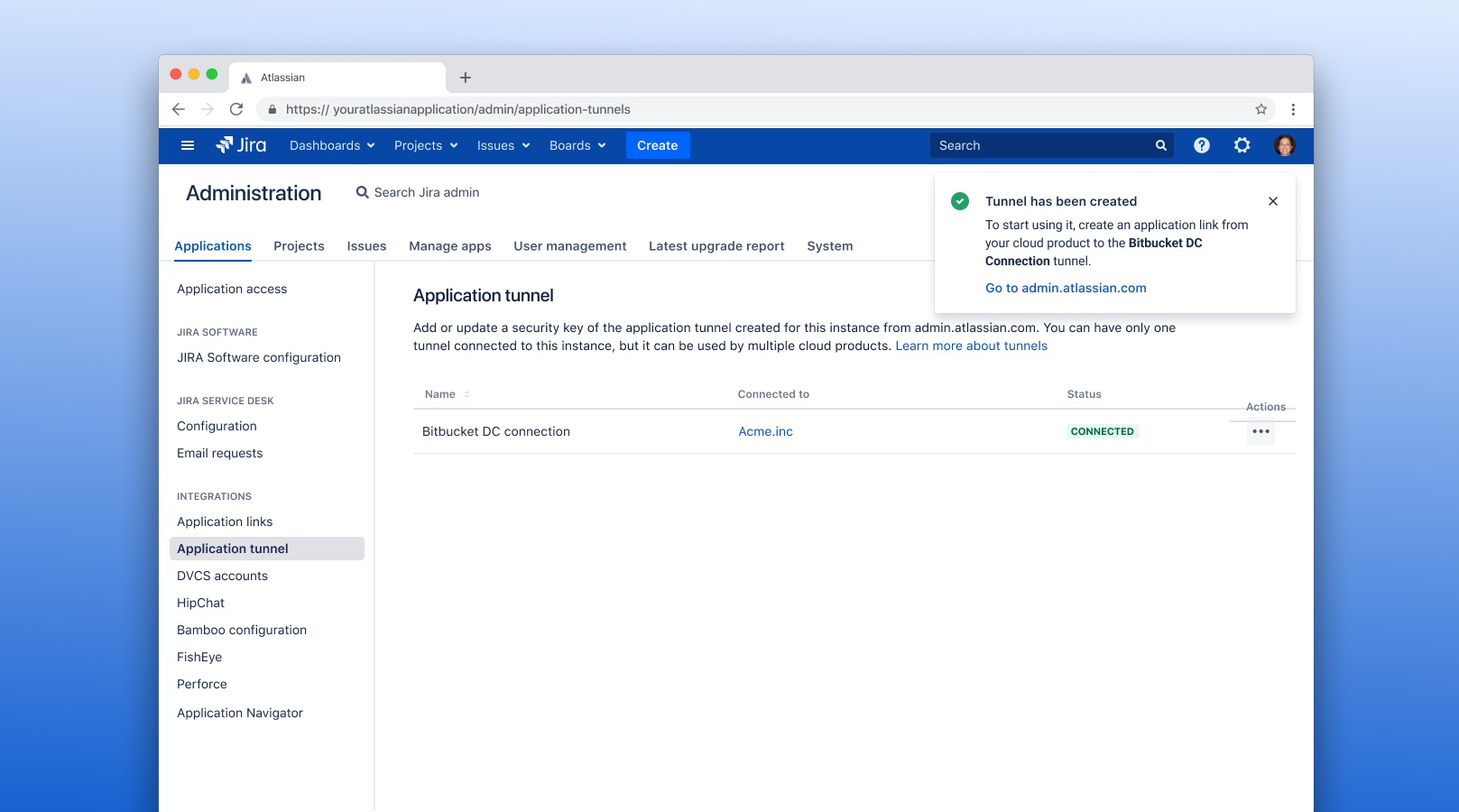Click Search Jira admin magnifier icon
Viewport: 1459px width, 812px height.
coord(363,192)
